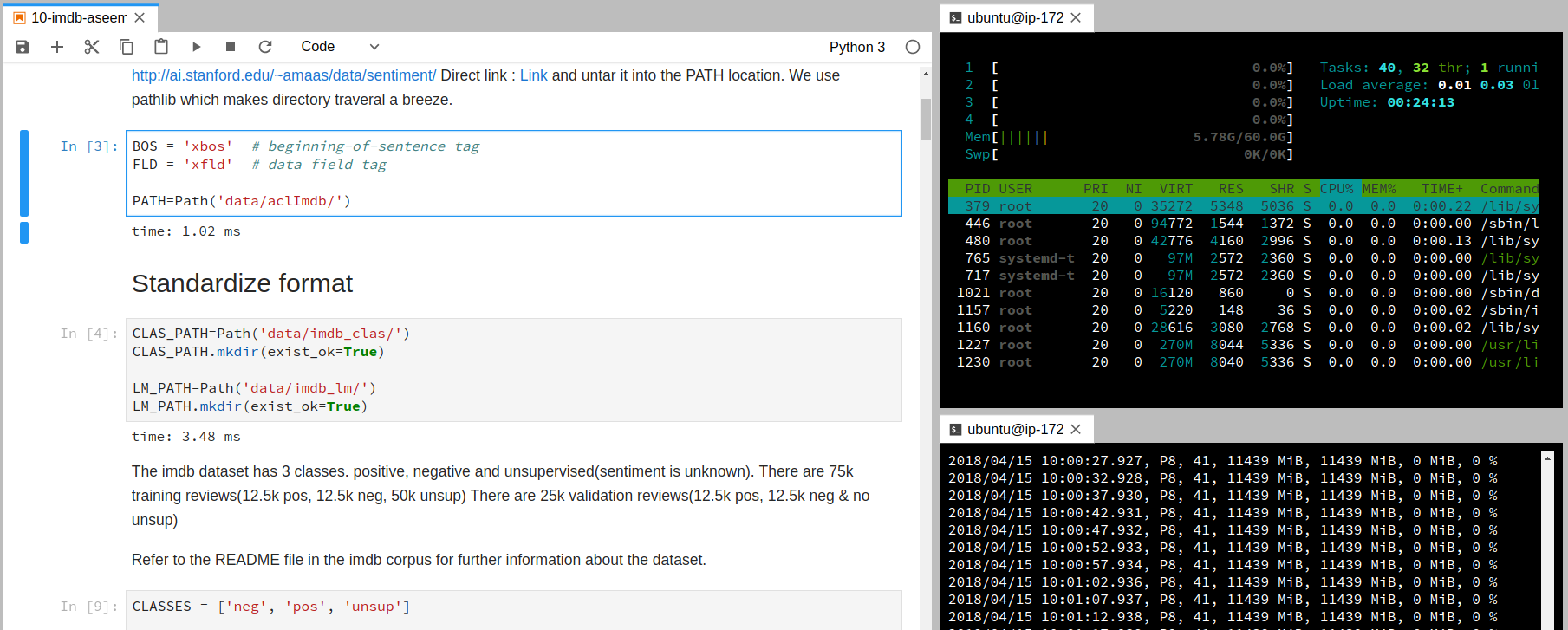
Task: Paste cell using the clipboard icon
Action: pyautogui.click(x=161, y=47)
